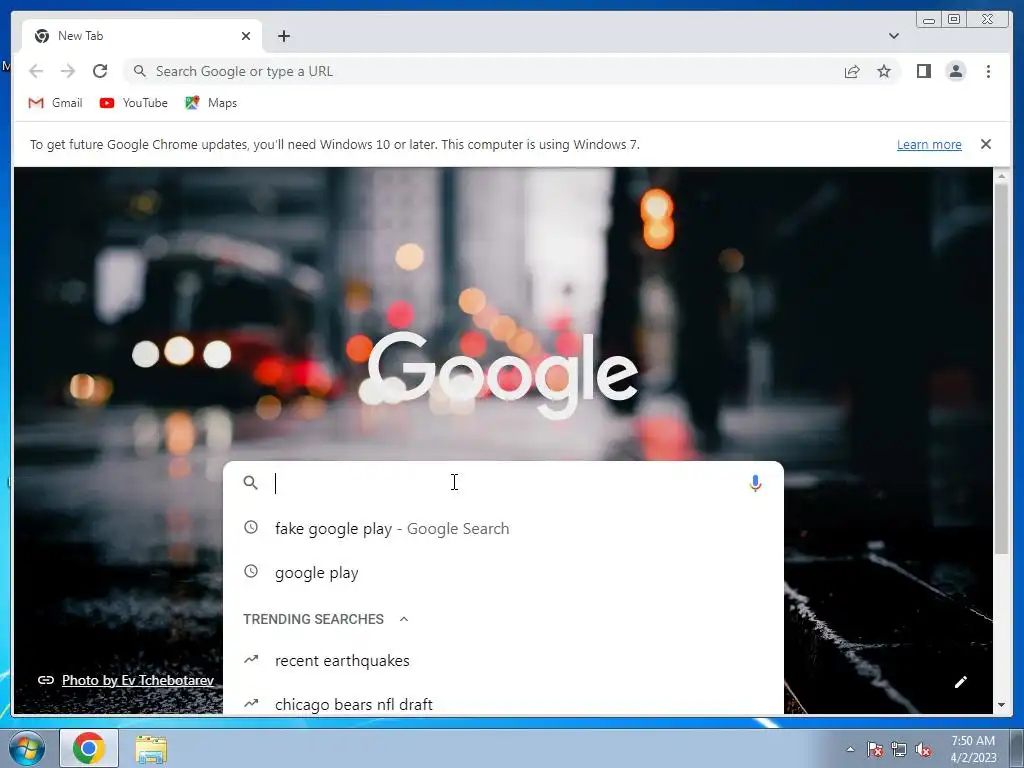This screenshot has width=1024, height=768.
Task: Click the scroll up arrow
Action: point(1001,176)
